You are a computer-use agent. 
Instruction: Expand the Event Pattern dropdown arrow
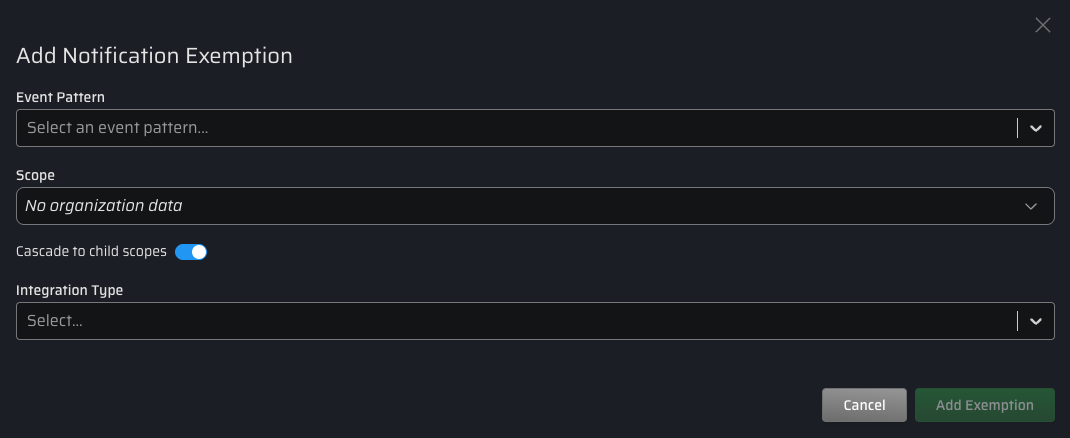click(1036, 128)
